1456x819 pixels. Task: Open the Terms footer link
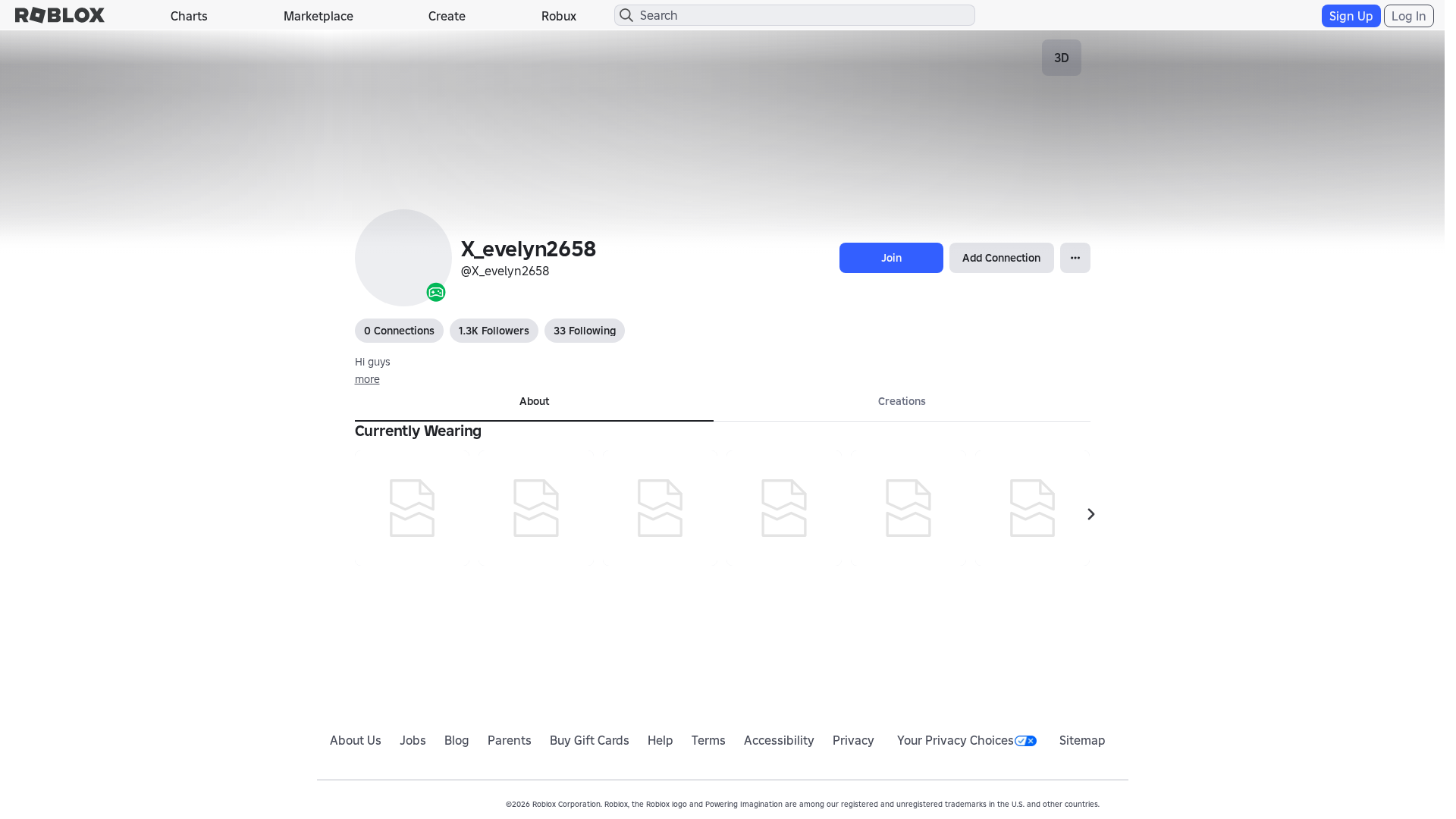tap(708, 740)
